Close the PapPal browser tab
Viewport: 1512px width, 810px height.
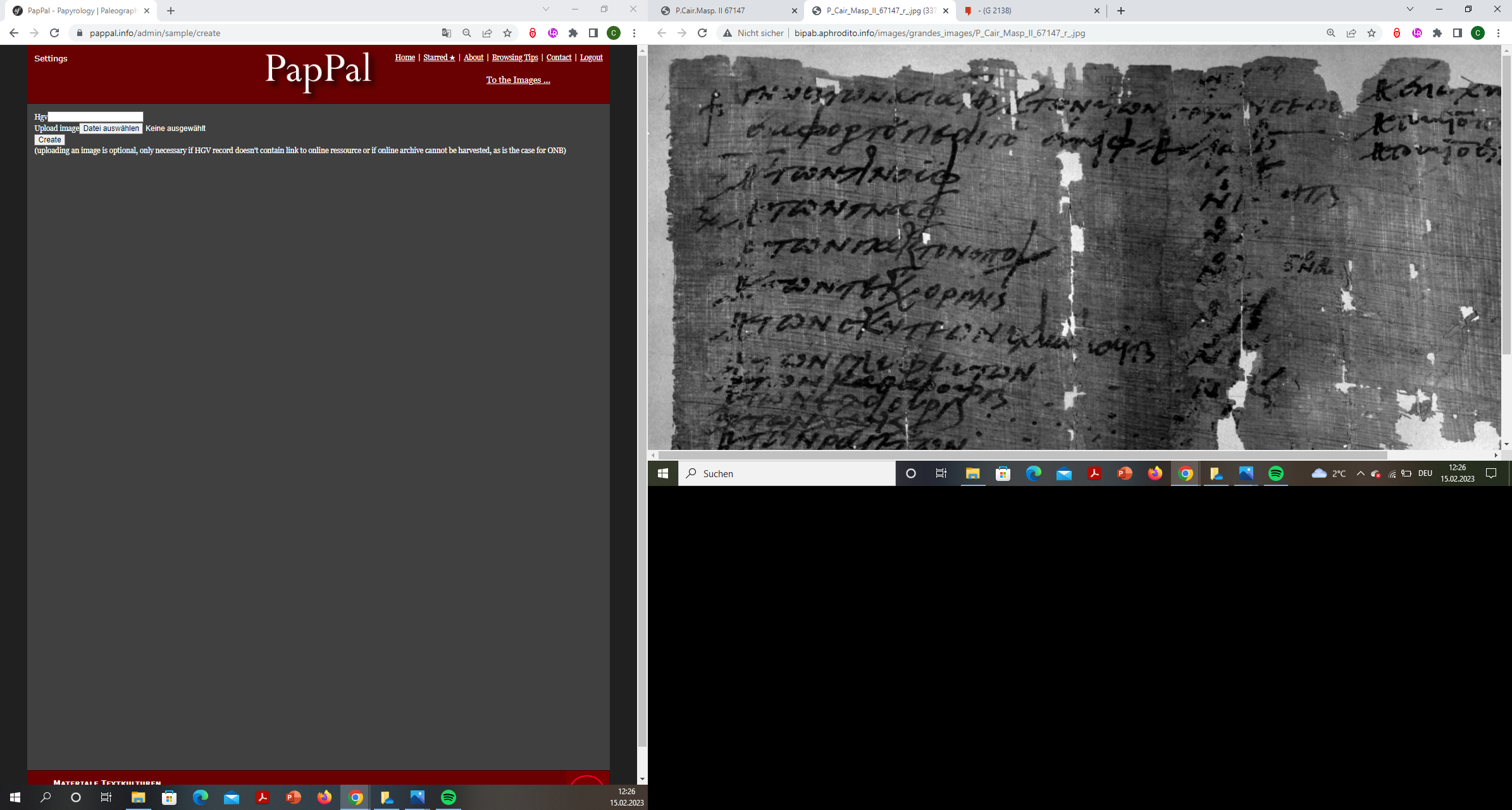tap(147, 11)
